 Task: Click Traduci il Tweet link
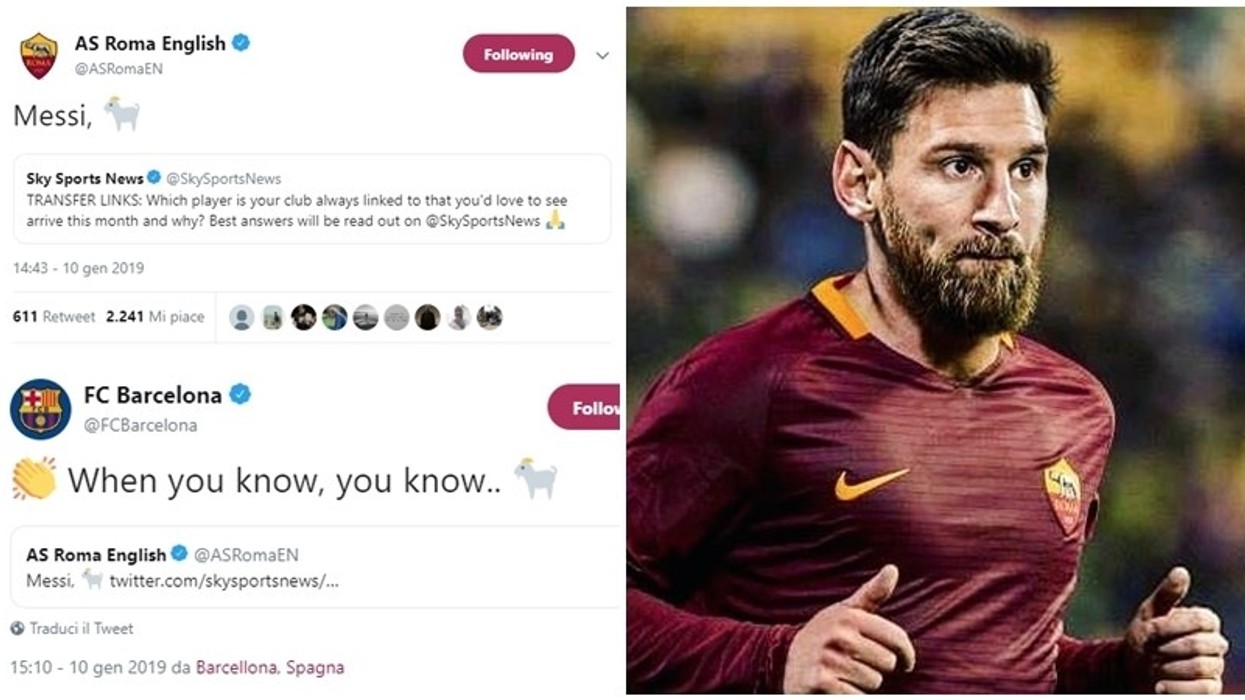[81, 629]
